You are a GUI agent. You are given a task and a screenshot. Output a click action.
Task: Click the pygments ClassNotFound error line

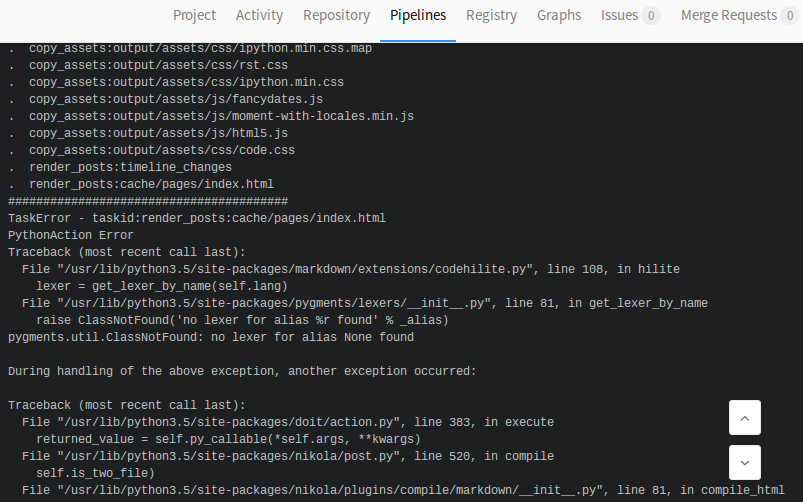point(210,337)
